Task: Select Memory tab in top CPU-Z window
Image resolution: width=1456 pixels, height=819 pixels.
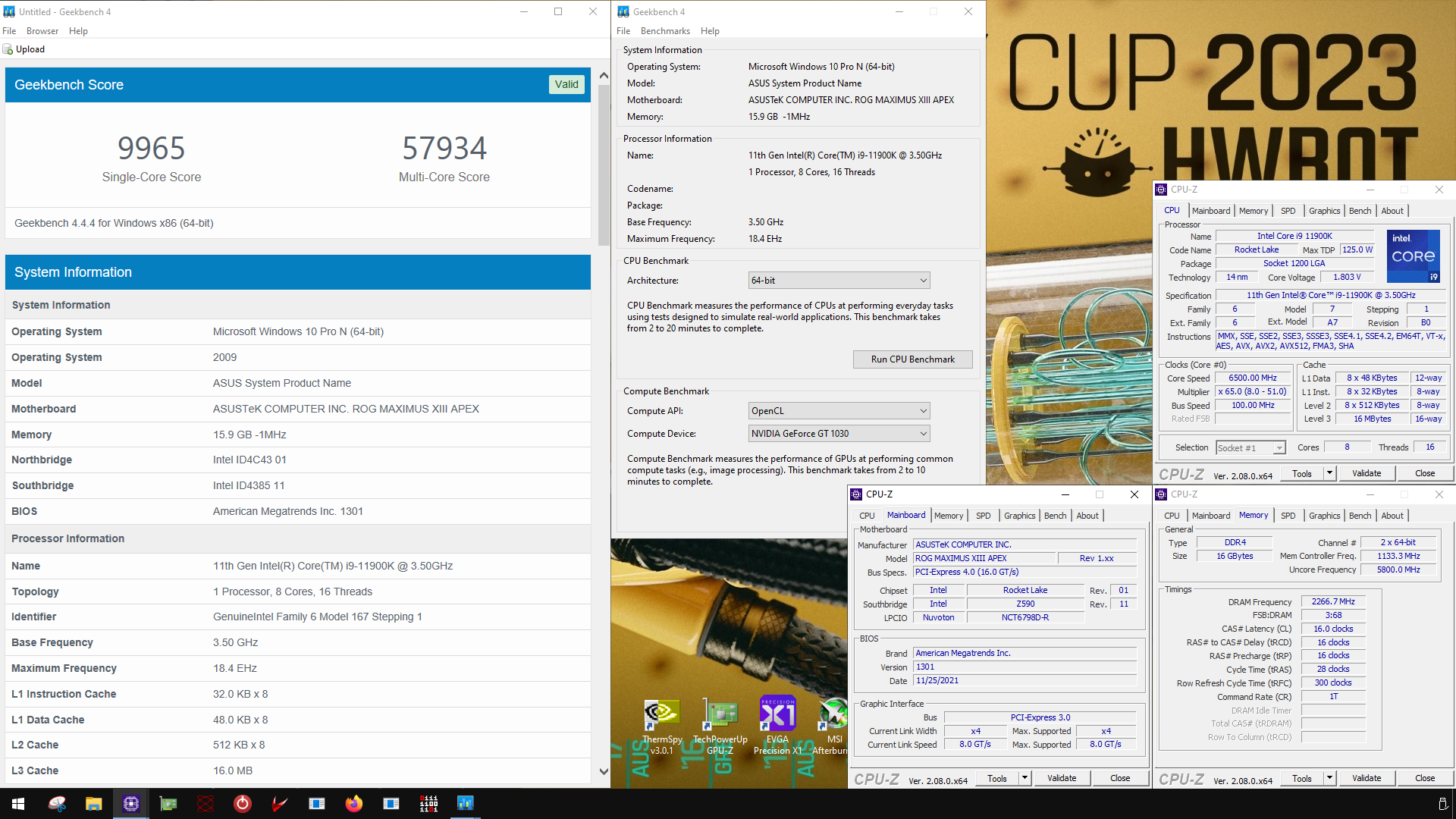Action: tap(1253, 211)
